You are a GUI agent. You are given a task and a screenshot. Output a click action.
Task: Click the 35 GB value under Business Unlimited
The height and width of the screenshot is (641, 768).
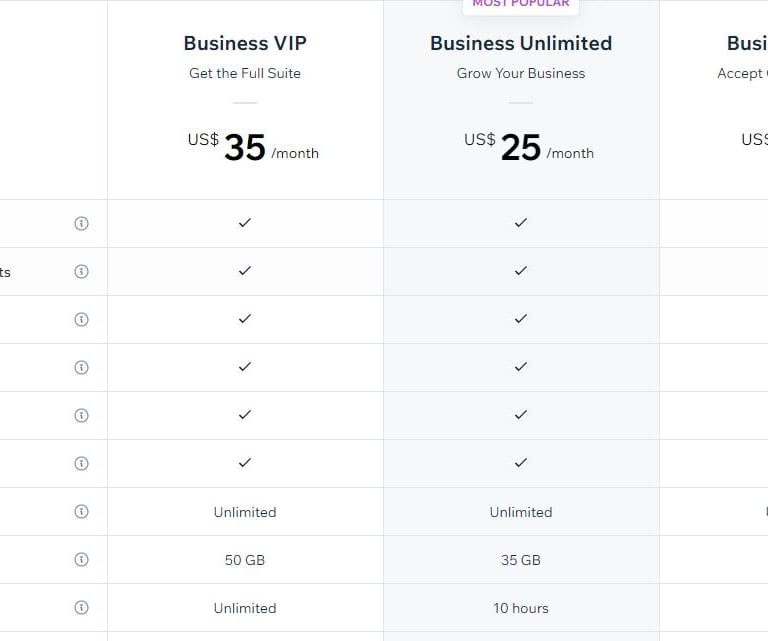(521, 560)
